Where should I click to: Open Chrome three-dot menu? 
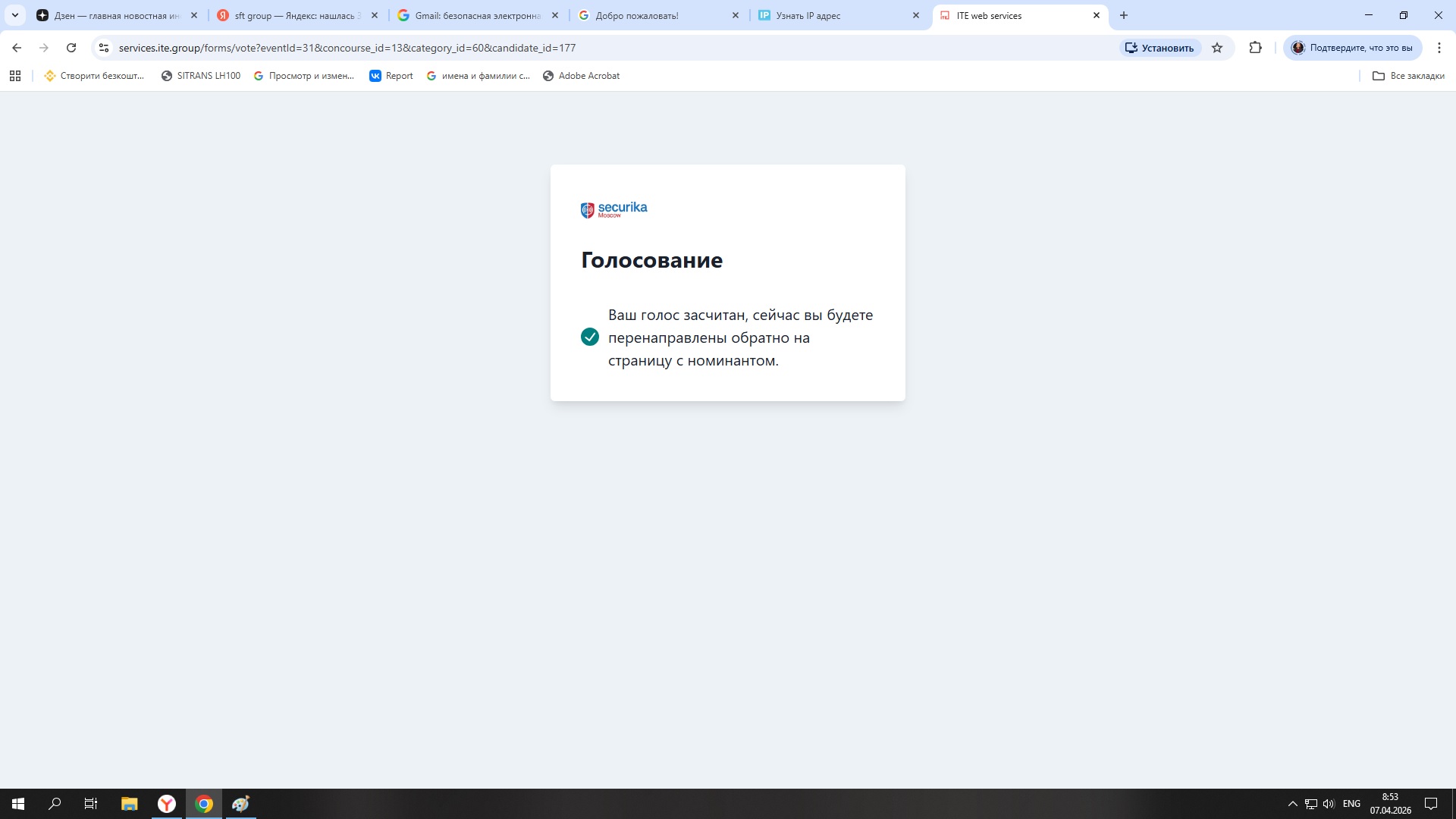coord(1439,48)
